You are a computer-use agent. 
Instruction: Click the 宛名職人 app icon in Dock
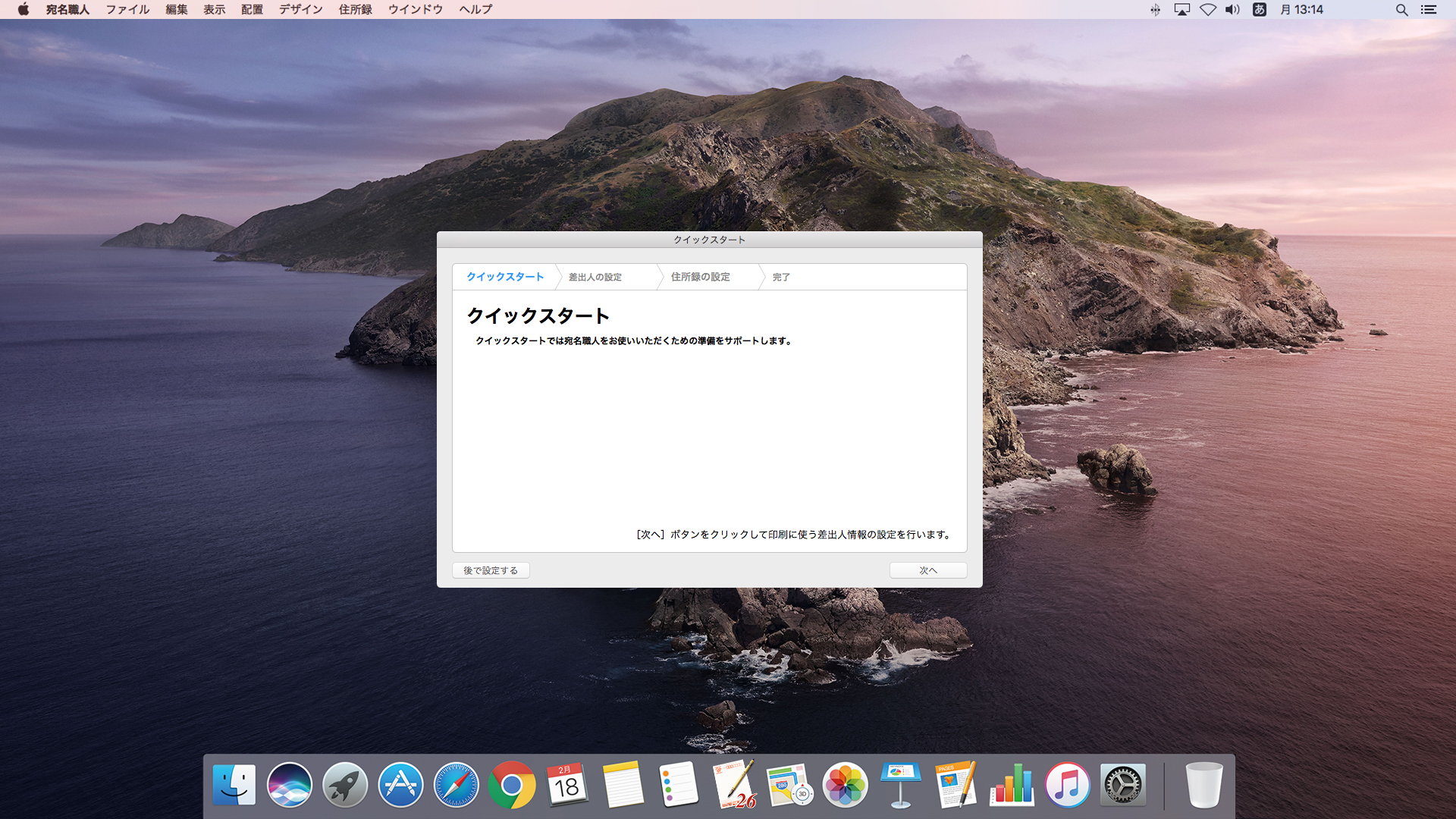(x=734, y=785)
